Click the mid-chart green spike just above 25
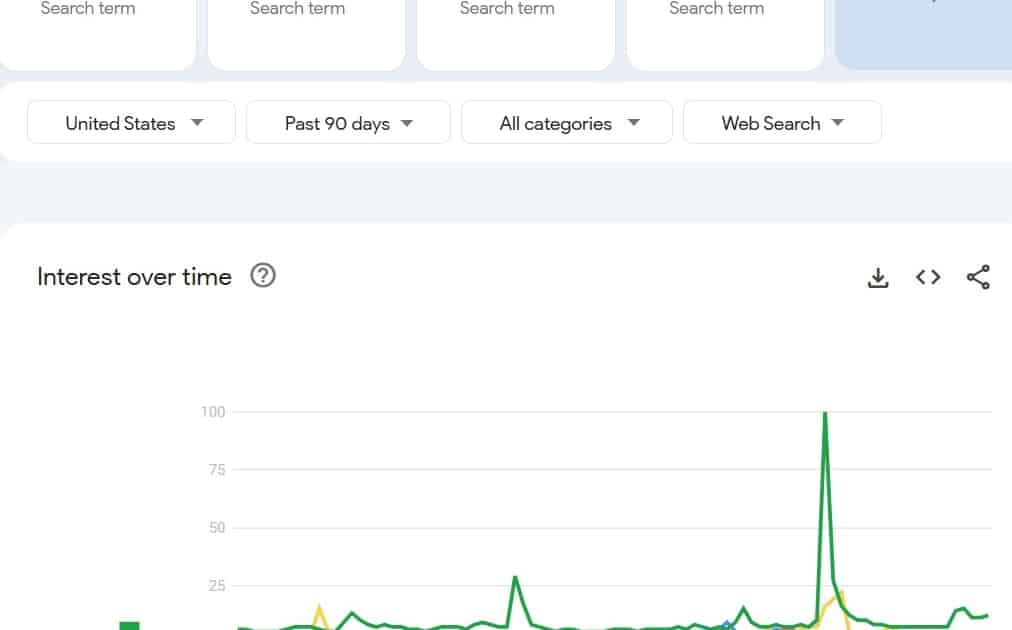 [x=515, y=578]
